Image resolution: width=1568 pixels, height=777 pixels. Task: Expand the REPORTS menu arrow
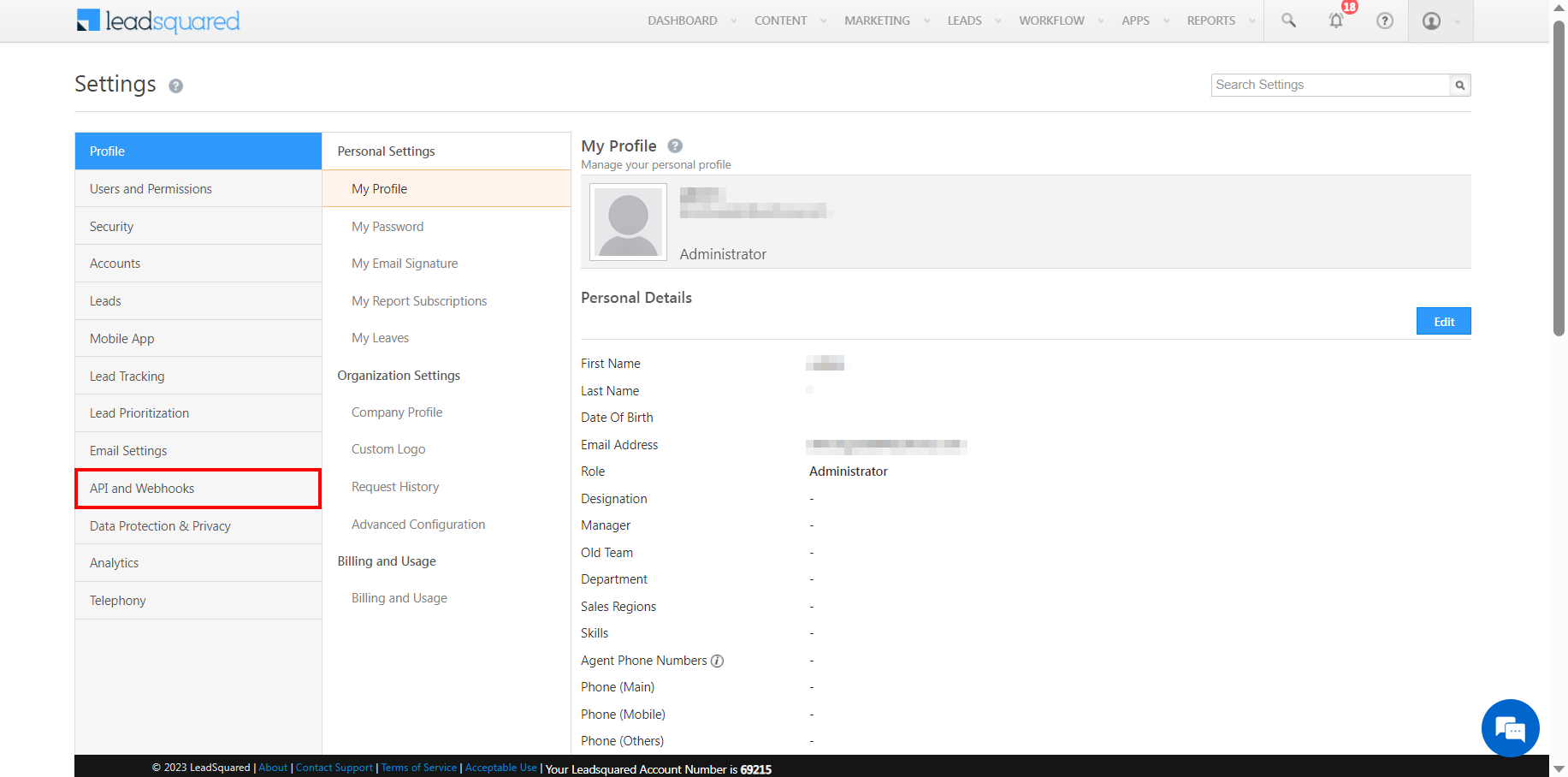point(1252,21)
